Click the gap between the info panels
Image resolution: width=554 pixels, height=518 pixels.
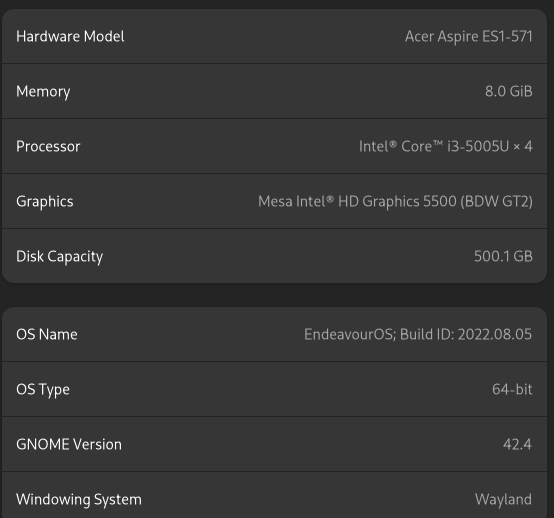pos(275,295)
